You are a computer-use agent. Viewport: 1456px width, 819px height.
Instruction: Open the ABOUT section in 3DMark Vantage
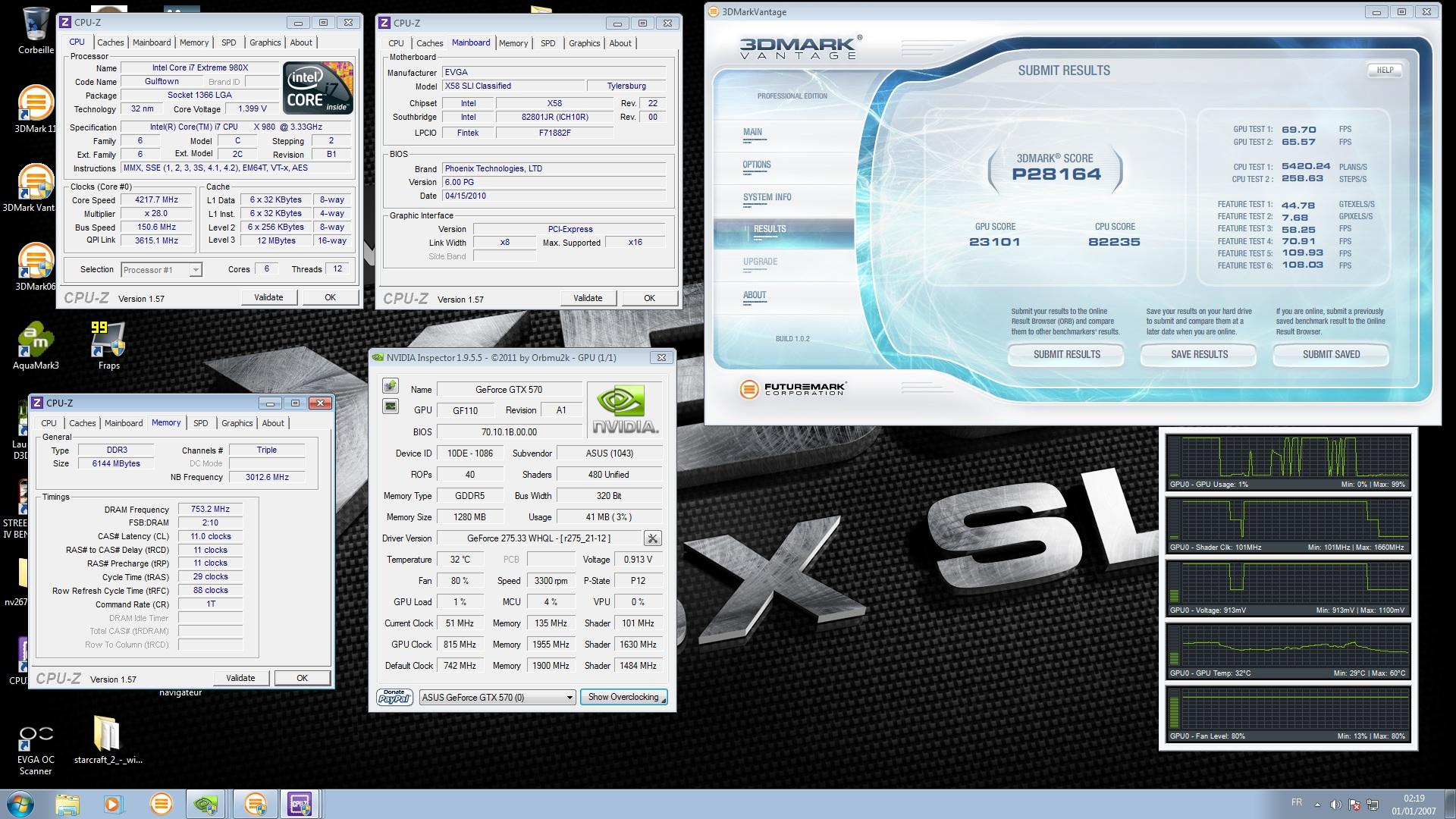[755, 295]
